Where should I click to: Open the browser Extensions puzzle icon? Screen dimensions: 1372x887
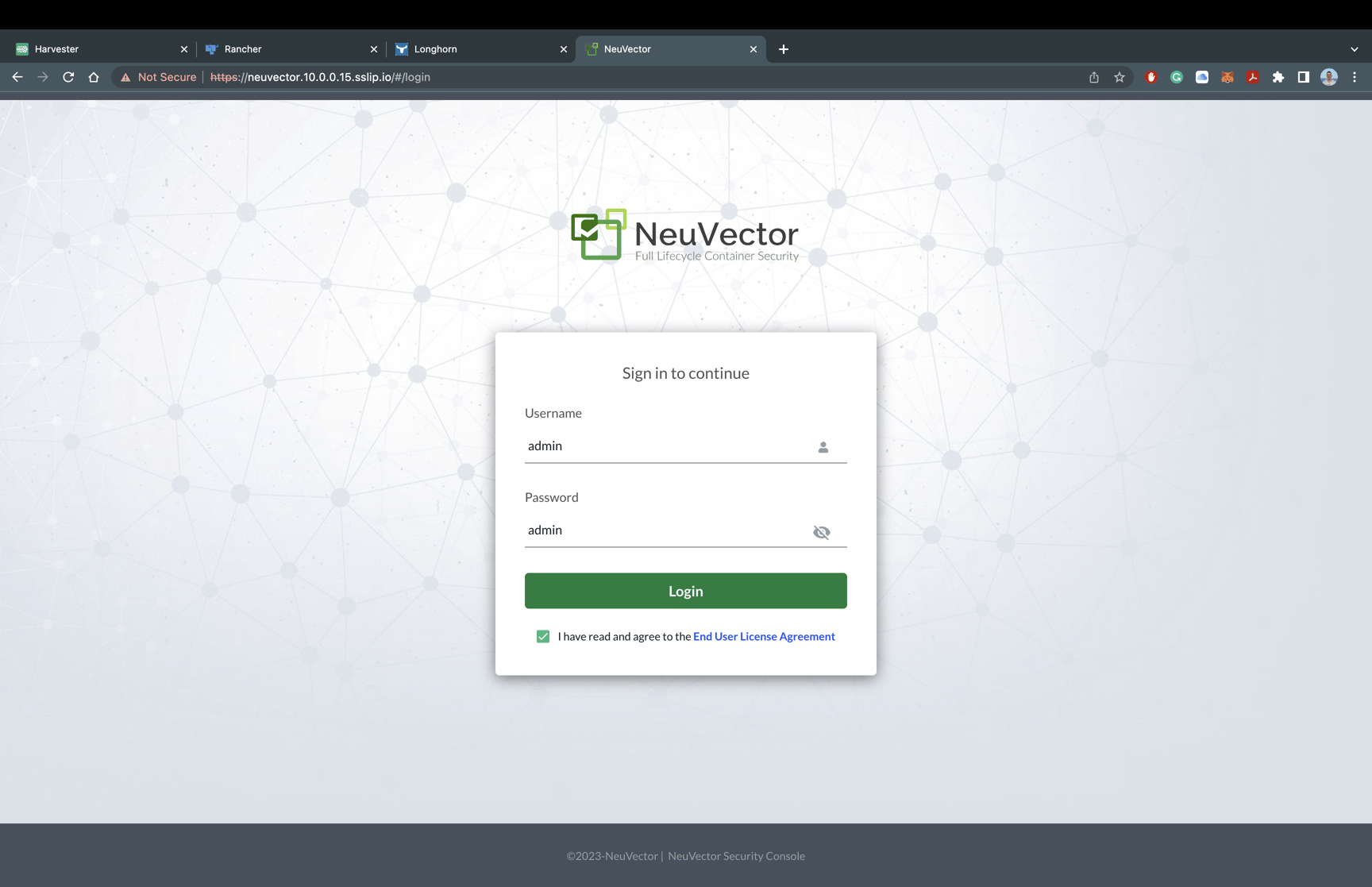(x=1278, y=77)
